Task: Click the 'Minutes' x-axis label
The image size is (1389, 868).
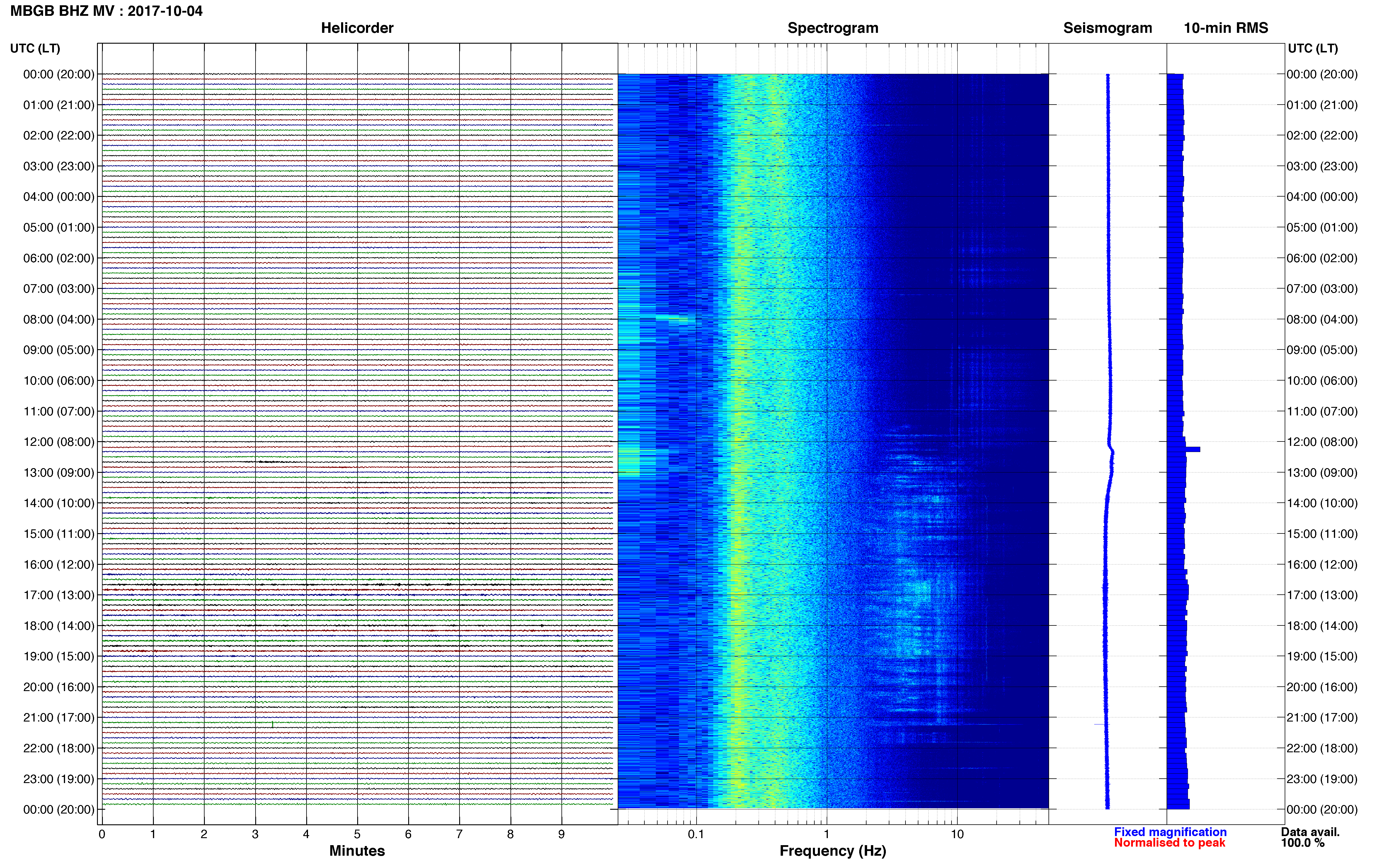Action: click(x=357, y=851)
